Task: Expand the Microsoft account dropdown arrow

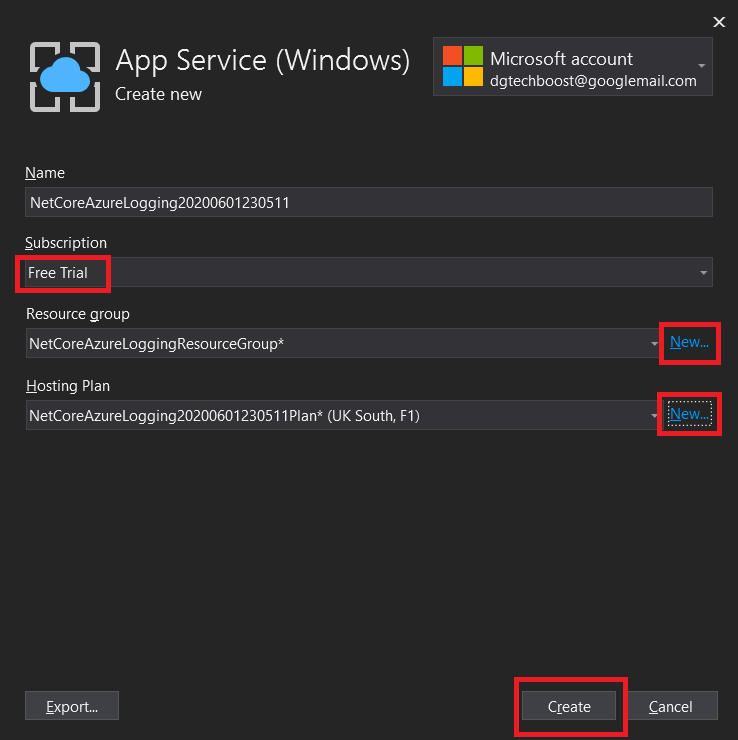Action: [702, 66]
